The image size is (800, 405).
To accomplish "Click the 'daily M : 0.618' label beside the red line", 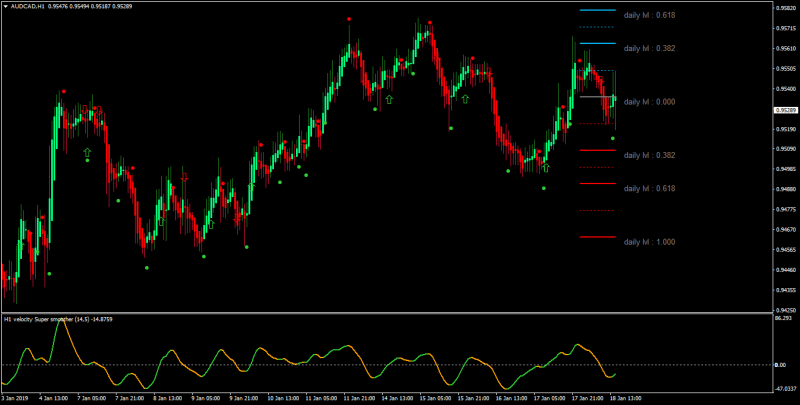I will tap(649, 188).
